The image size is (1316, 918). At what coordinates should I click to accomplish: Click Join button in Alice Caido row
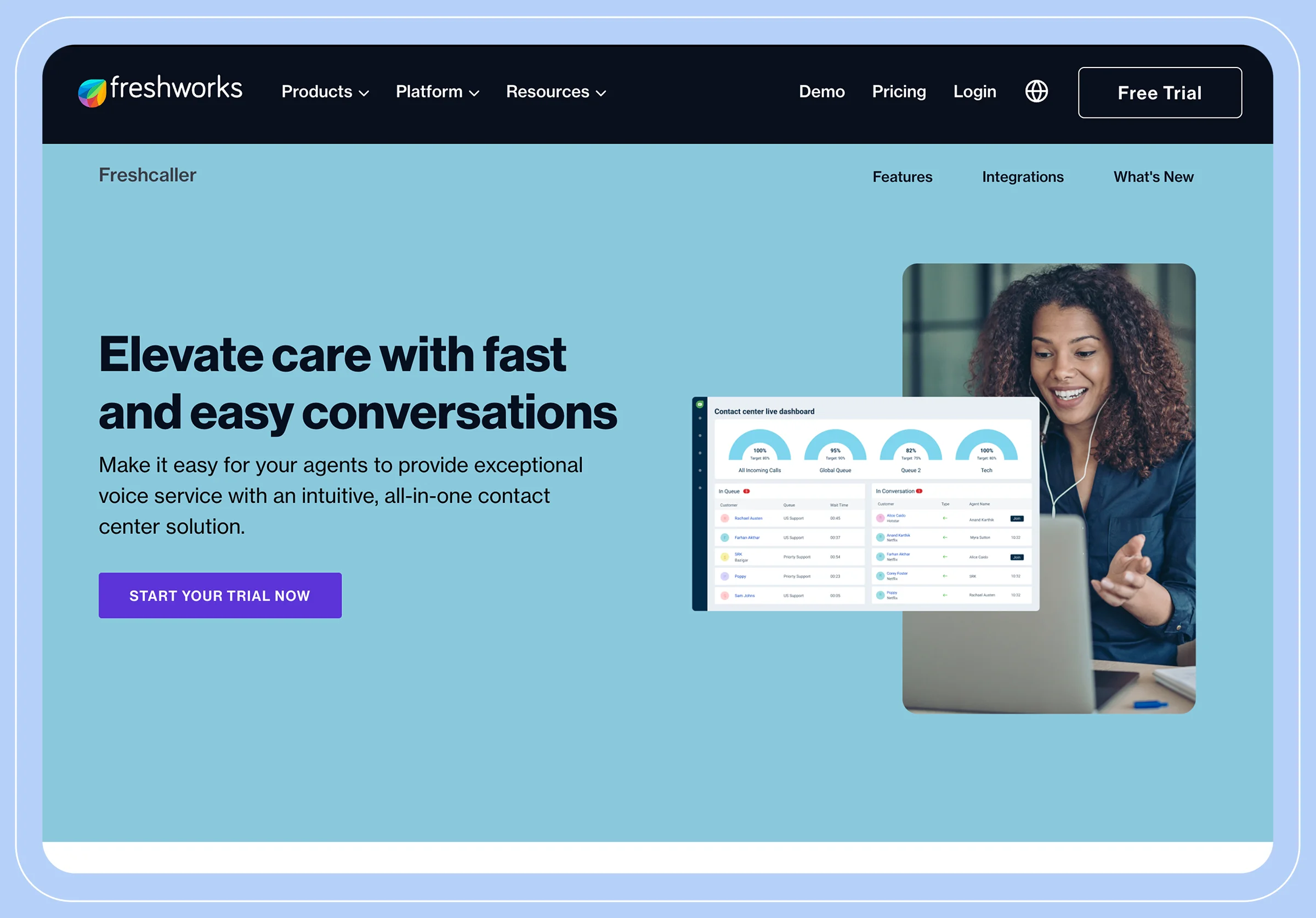pos(1017,518)
